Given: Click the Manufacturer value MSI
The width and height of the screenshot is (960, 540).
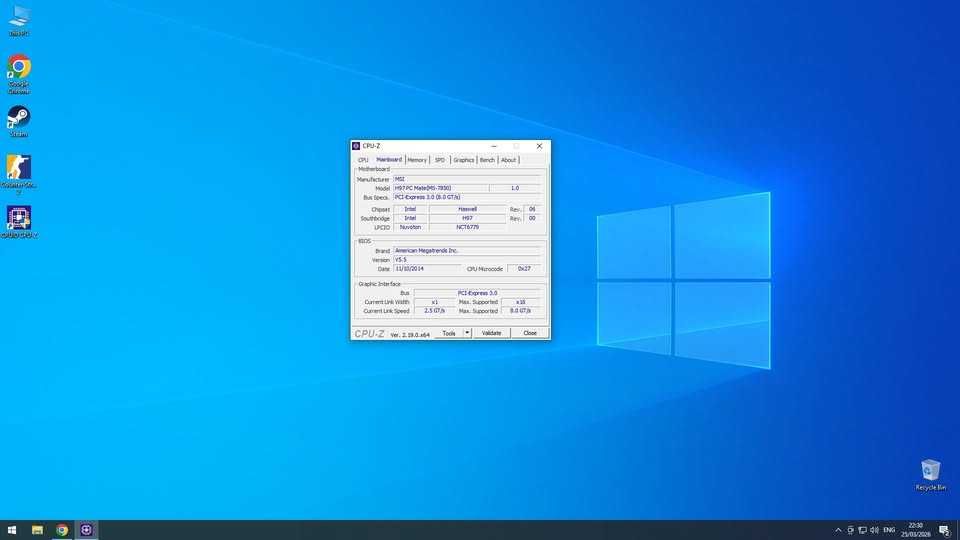Looking at the screenshot, I should click(x=467, y=179).
